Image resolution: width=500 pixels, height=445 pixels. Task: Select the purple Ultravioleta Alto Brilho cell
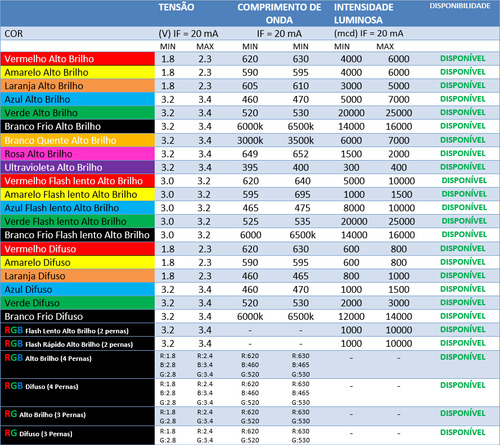(x=77, y=167)
